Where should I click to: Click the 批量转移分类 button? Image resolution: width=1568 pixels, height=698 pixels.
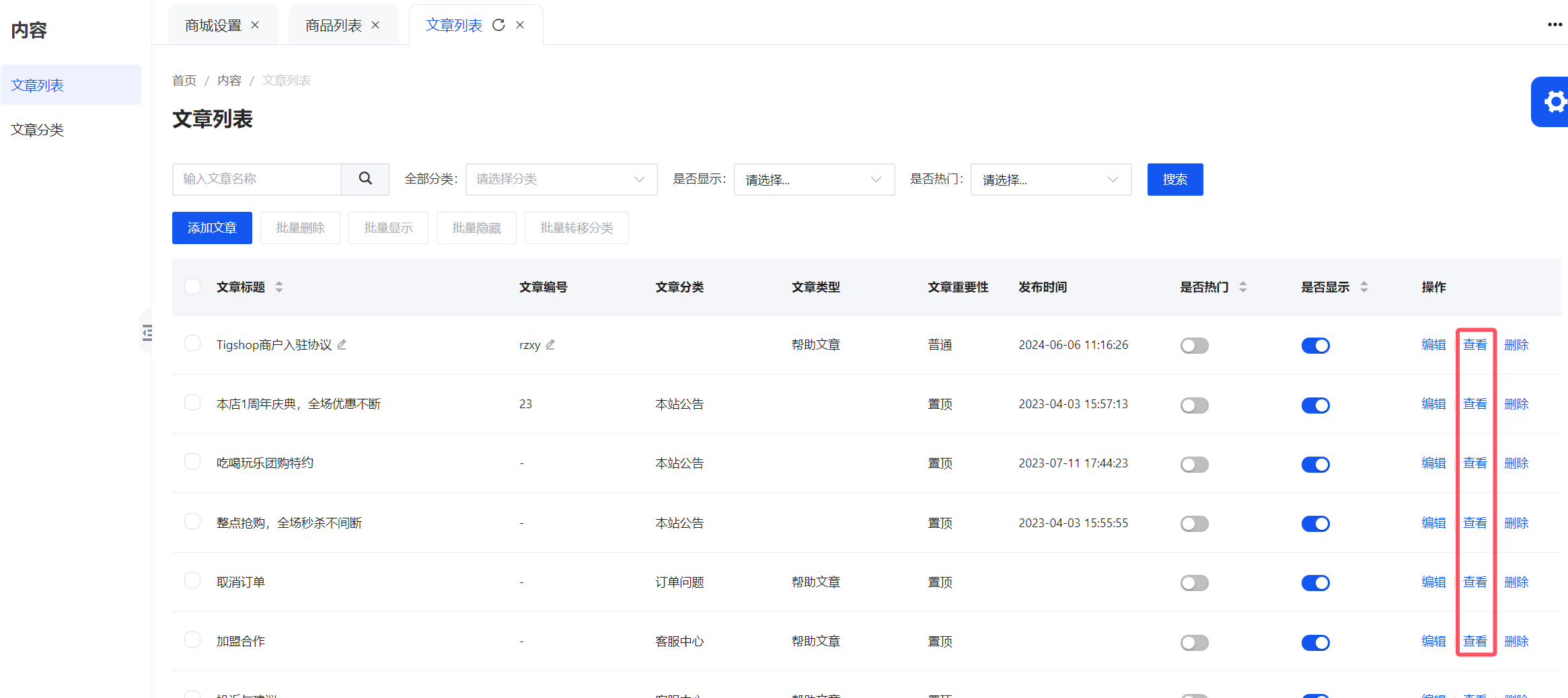[576, 228]
